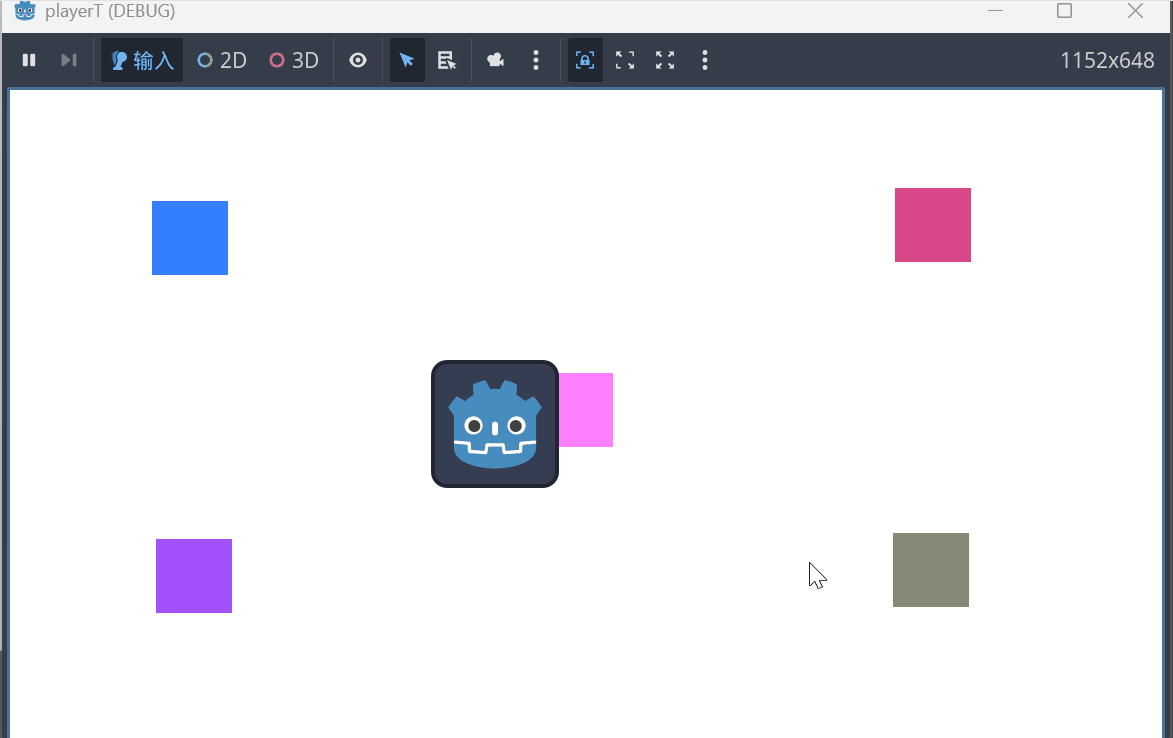Choose the list select tool icon
The height and width of the screenshot is (738, 1173).
pos(447,60)
